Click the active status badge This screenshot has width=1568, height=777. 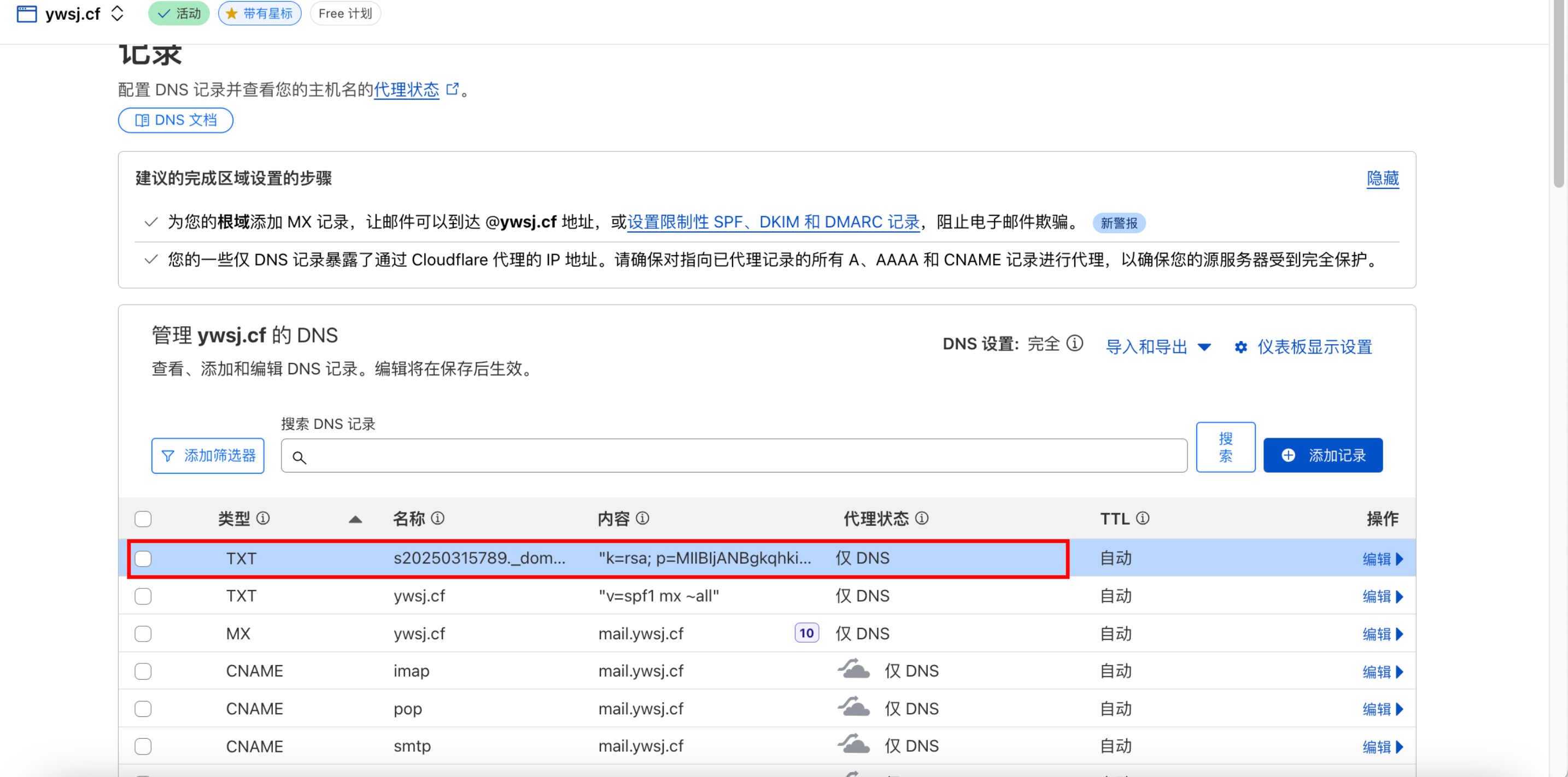click(178, 13)
